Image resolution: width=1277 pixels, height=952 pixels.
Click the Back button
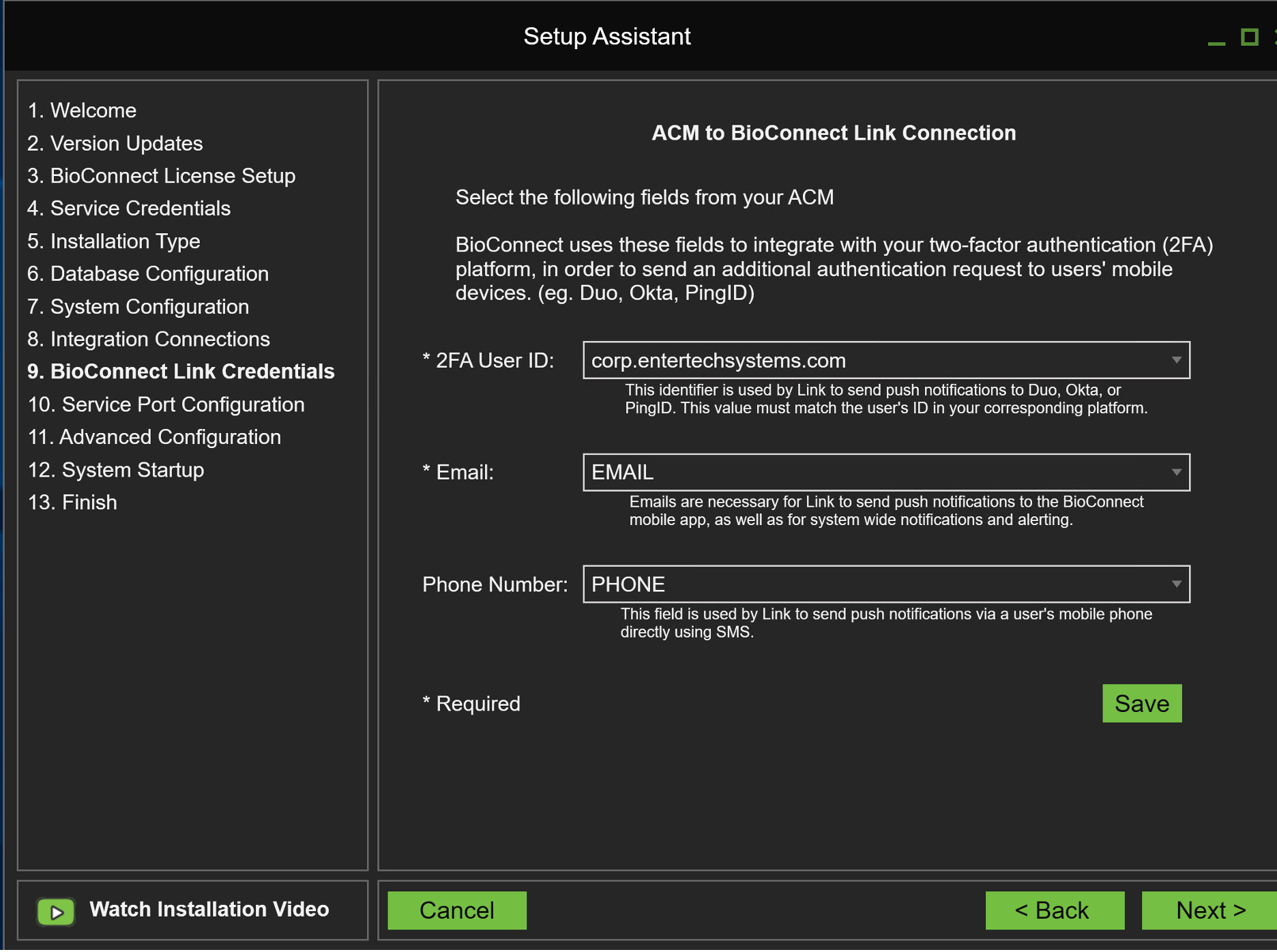click(1055, 910)
